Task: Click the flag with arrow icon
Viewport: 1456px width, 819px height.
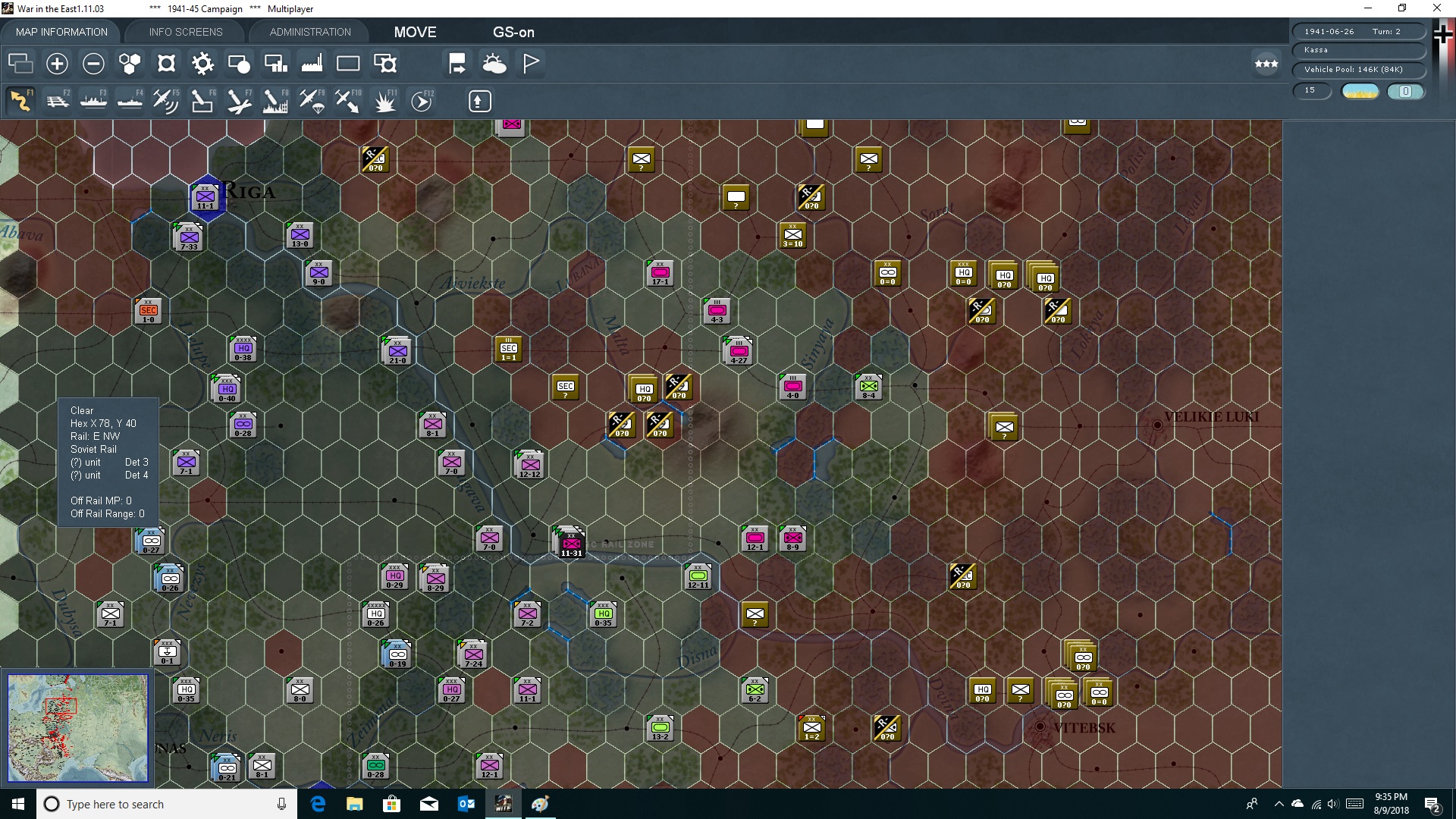Action: 457,63
